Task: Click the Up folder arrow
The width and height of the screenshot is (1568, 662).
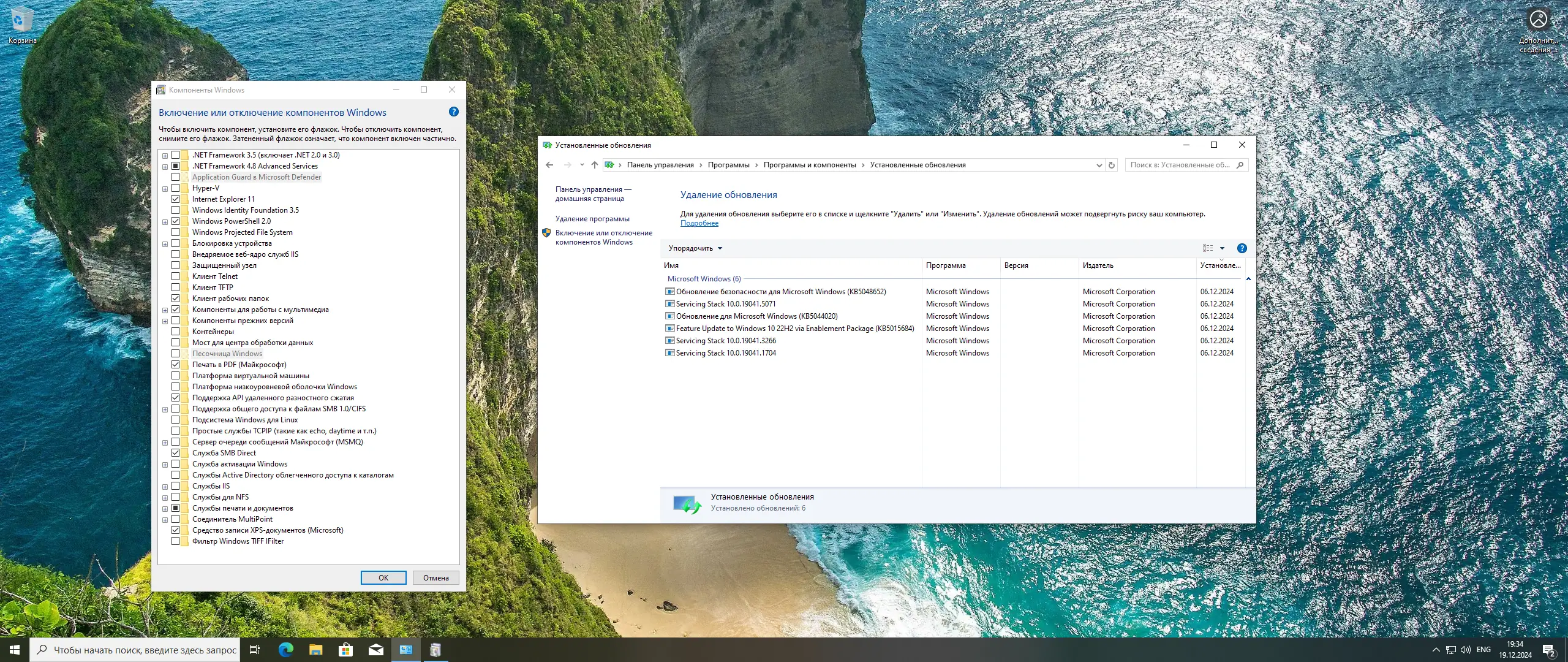Action: pyautogui.click(x=594, y=165)
